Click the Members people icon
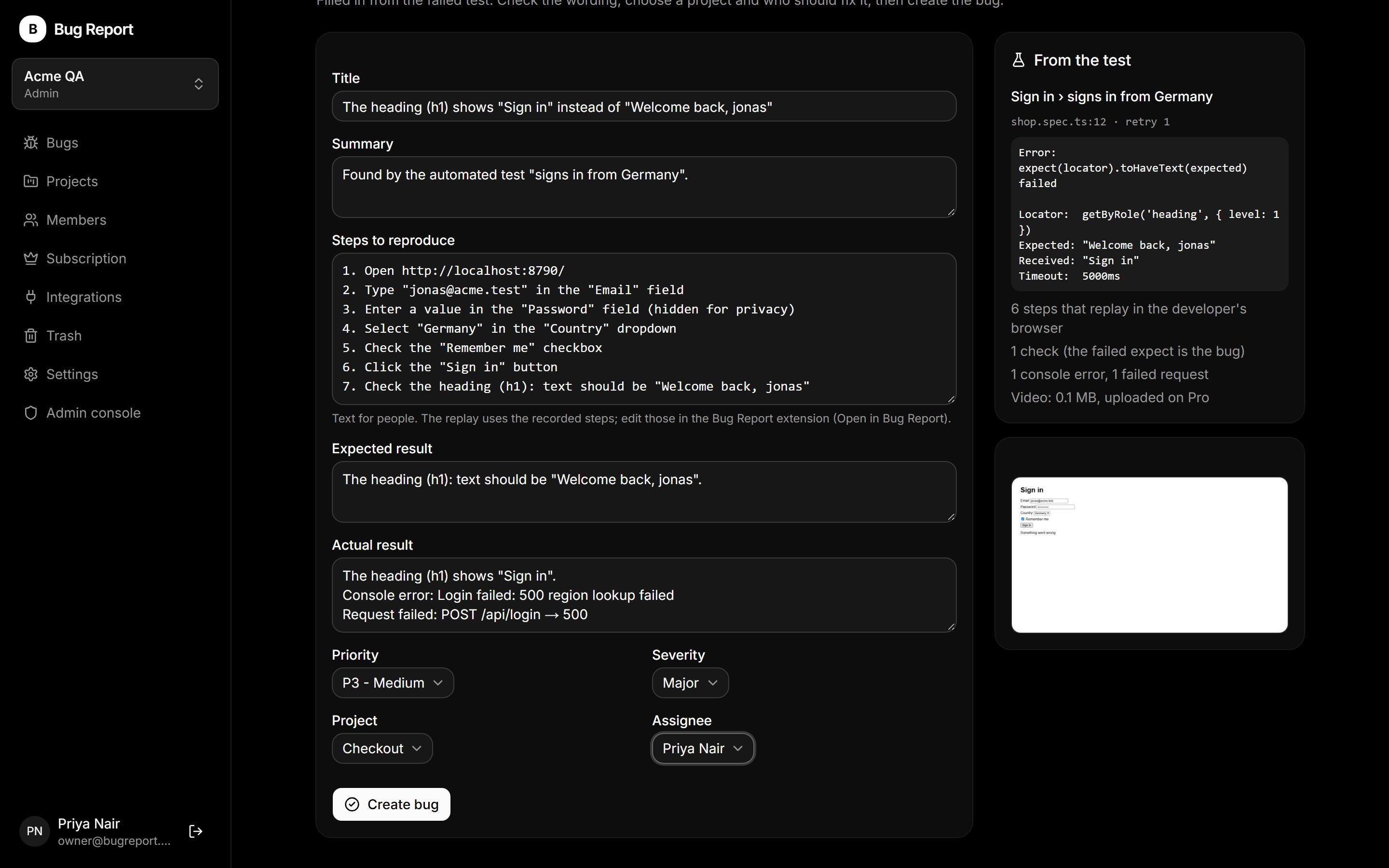 tap(31, 220)
